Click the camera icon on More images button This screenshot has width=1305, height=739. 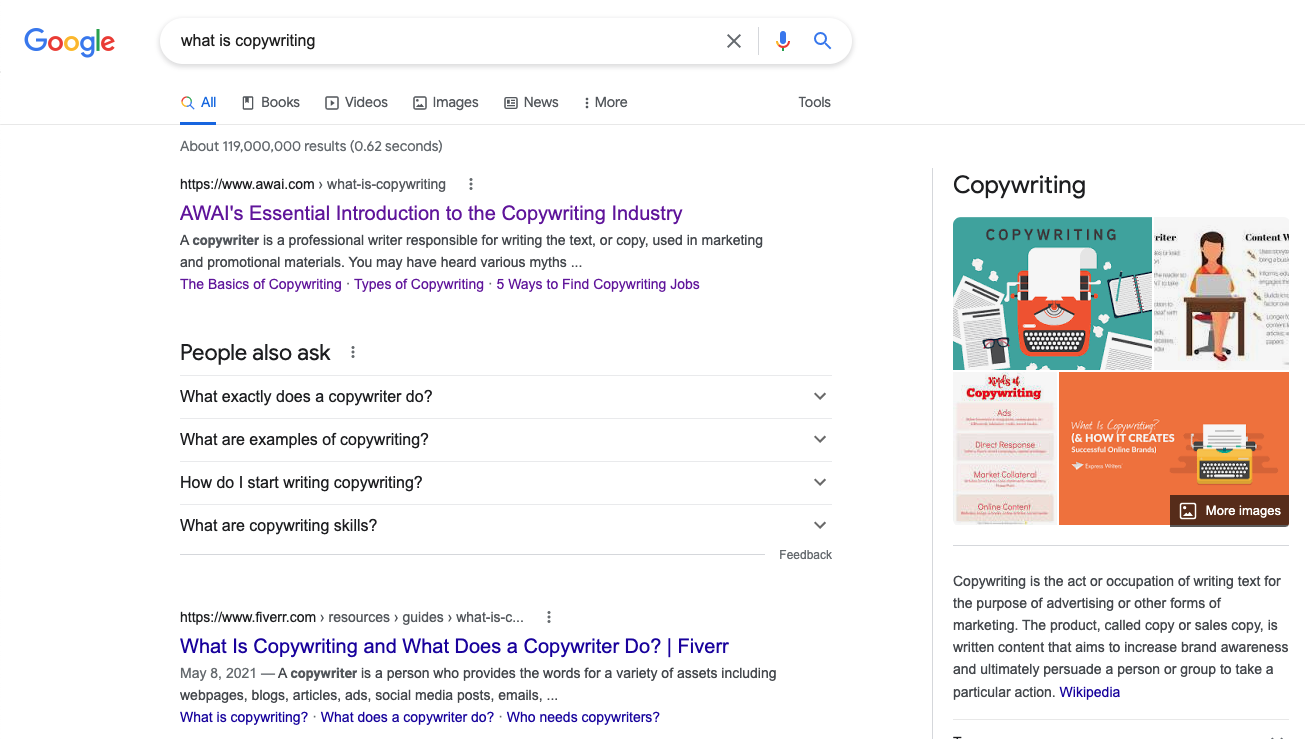(1187, 510)
